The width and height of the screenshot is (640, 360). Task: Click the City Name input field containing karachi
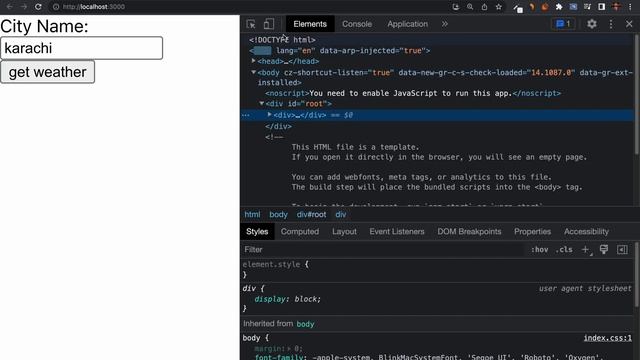click(x=82, y=48)
